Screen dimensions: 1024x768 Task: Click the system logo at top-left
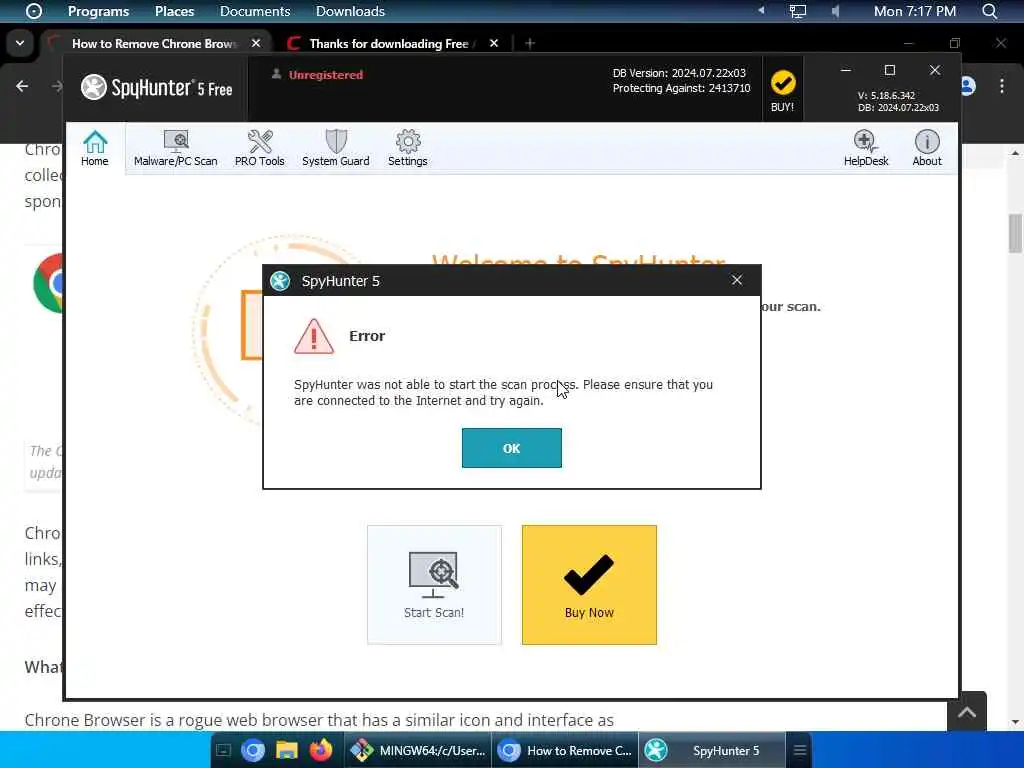(x=33, y=11)
